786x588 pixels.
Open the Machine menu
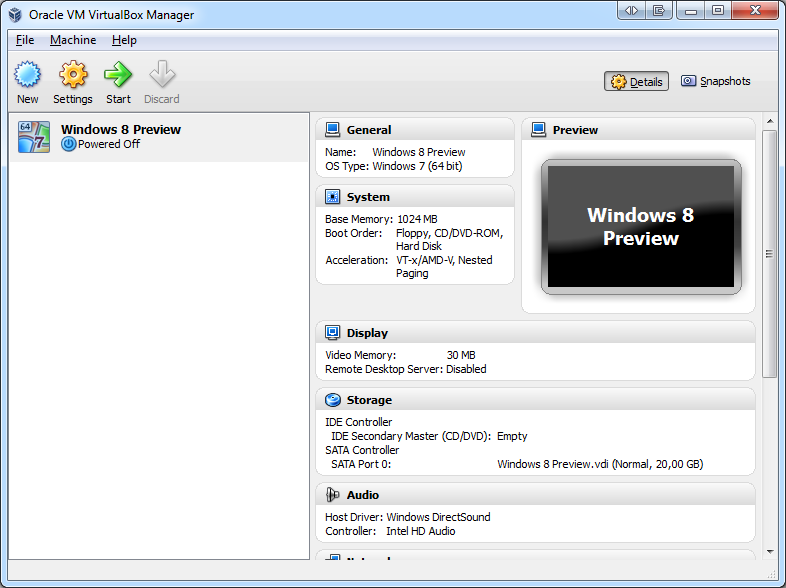pos(73,40)
